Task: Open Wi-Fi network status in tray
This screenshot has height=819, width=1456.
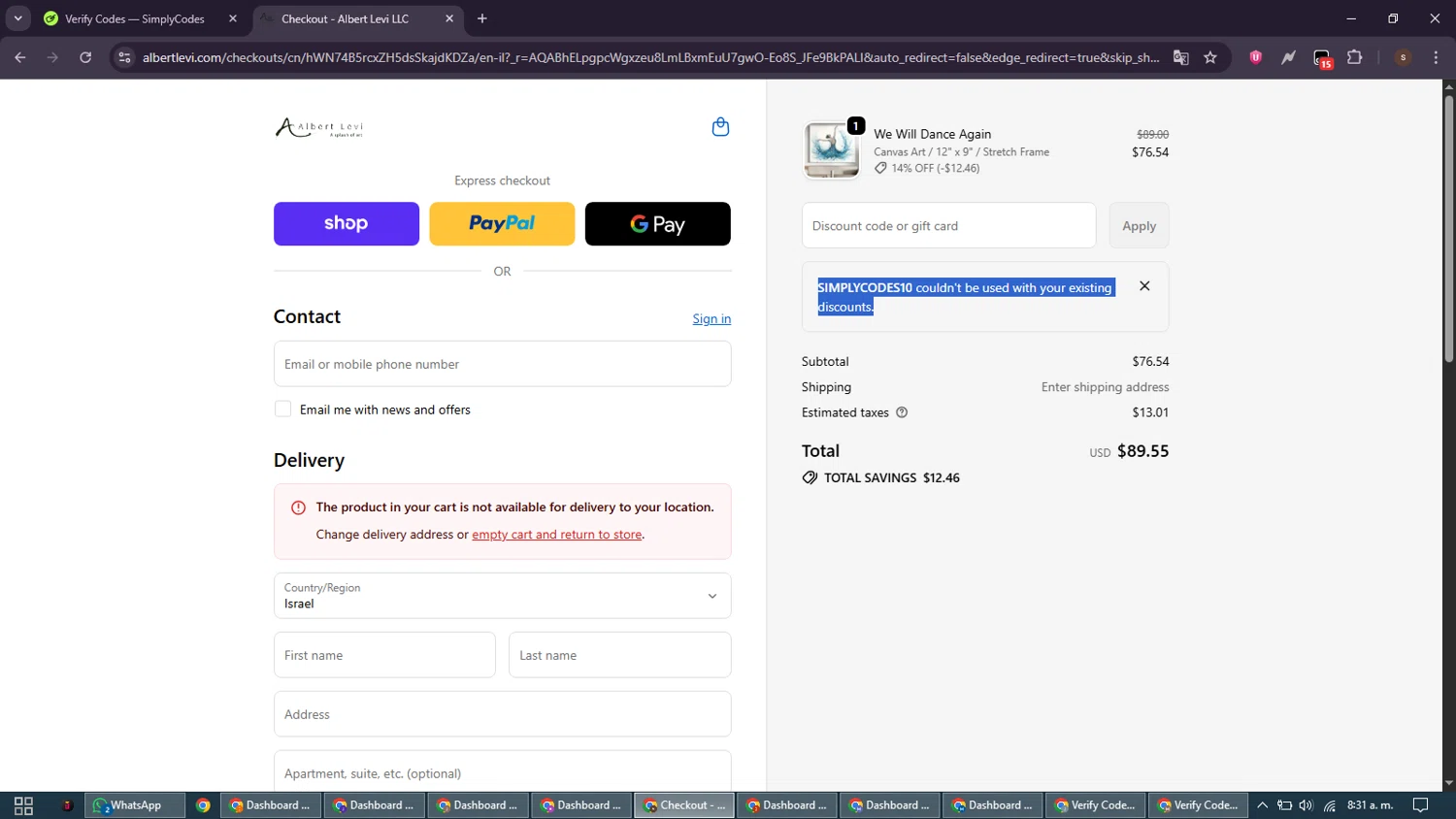Action: point(1330,805)
